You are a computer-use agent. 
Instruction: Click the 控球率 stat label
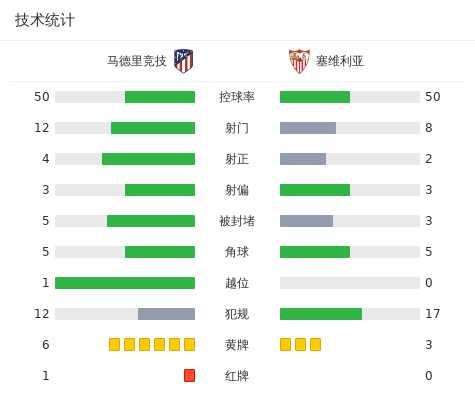point(237,97)
